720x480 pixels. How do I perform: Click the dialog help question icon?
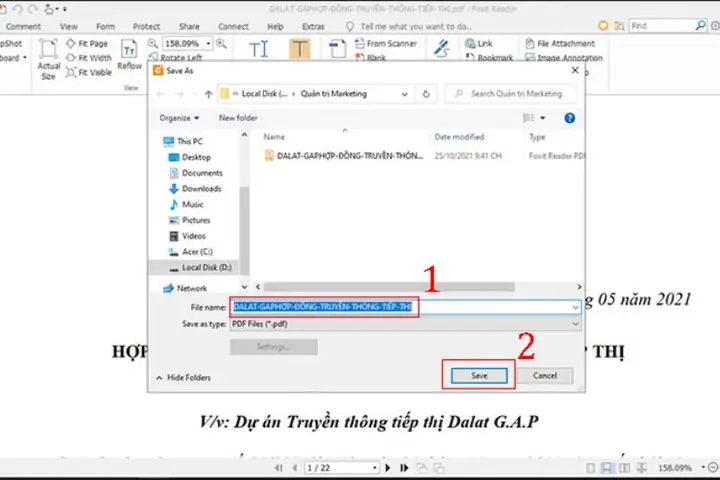coord(569,118)
